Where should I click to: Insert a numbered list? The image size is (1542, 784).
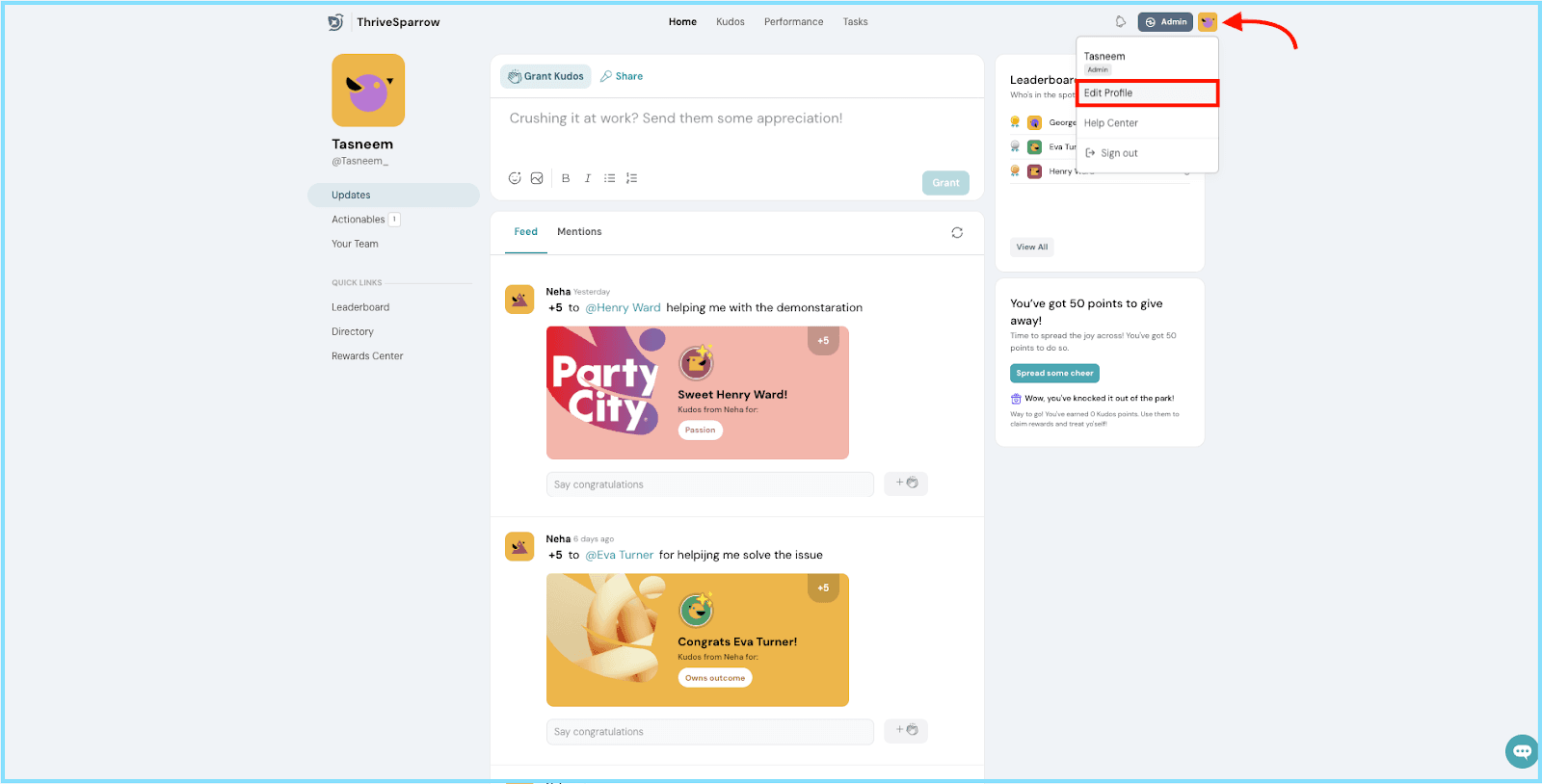631,178
